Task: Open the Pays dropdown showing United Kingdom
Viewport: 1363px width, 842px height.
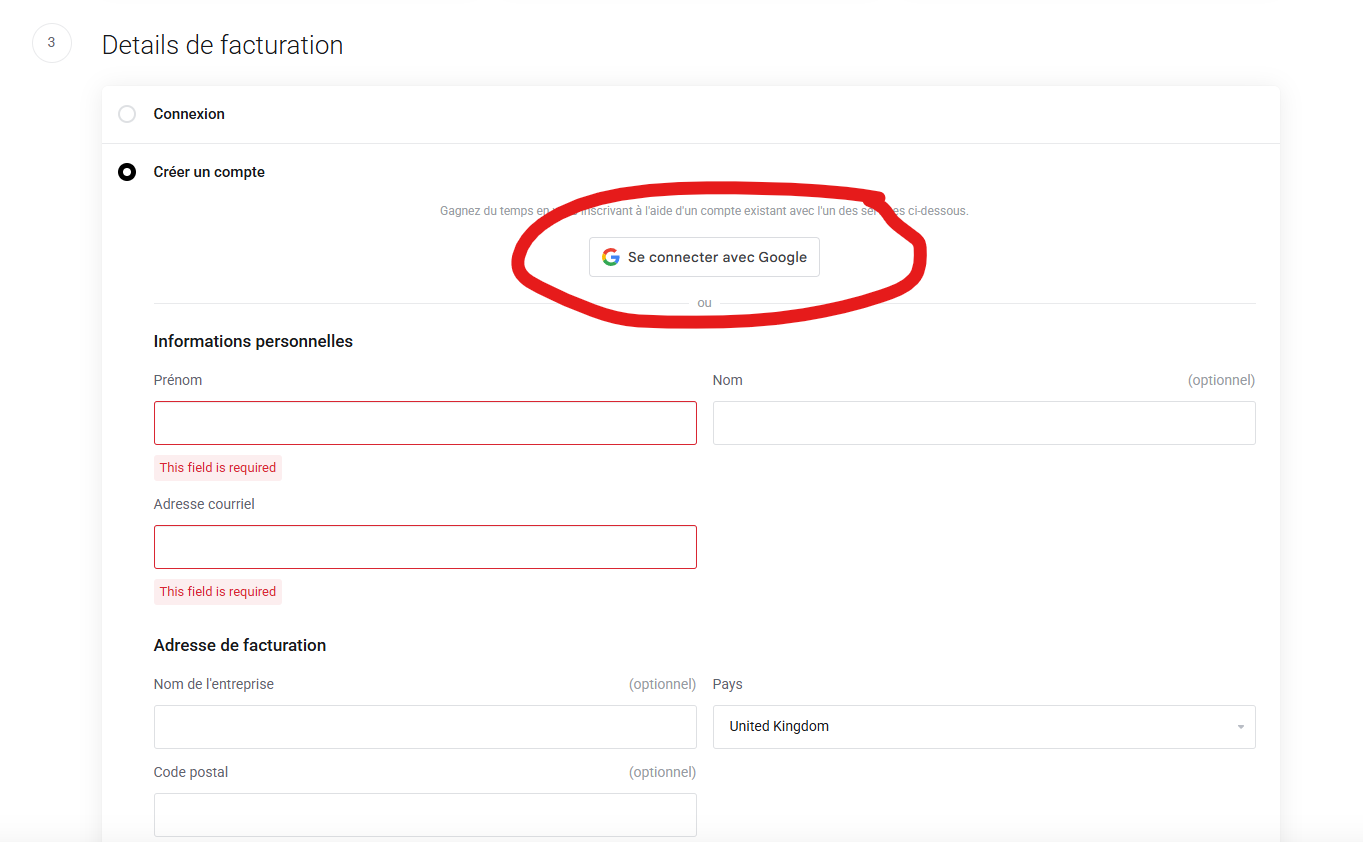Action: [x=984, y=727]
